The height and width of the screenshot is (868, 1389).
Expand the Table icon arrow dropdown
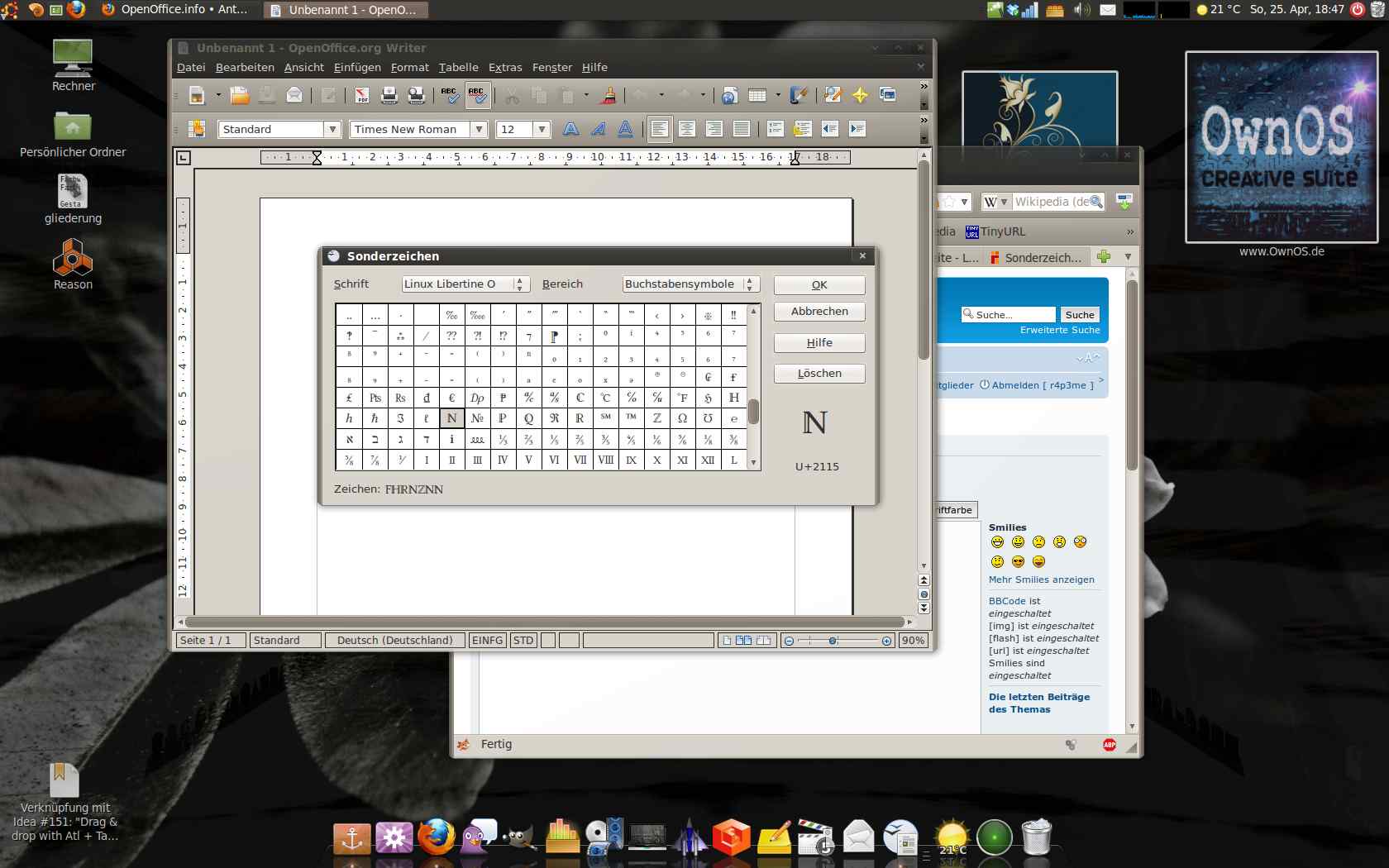tap(777, 95)
